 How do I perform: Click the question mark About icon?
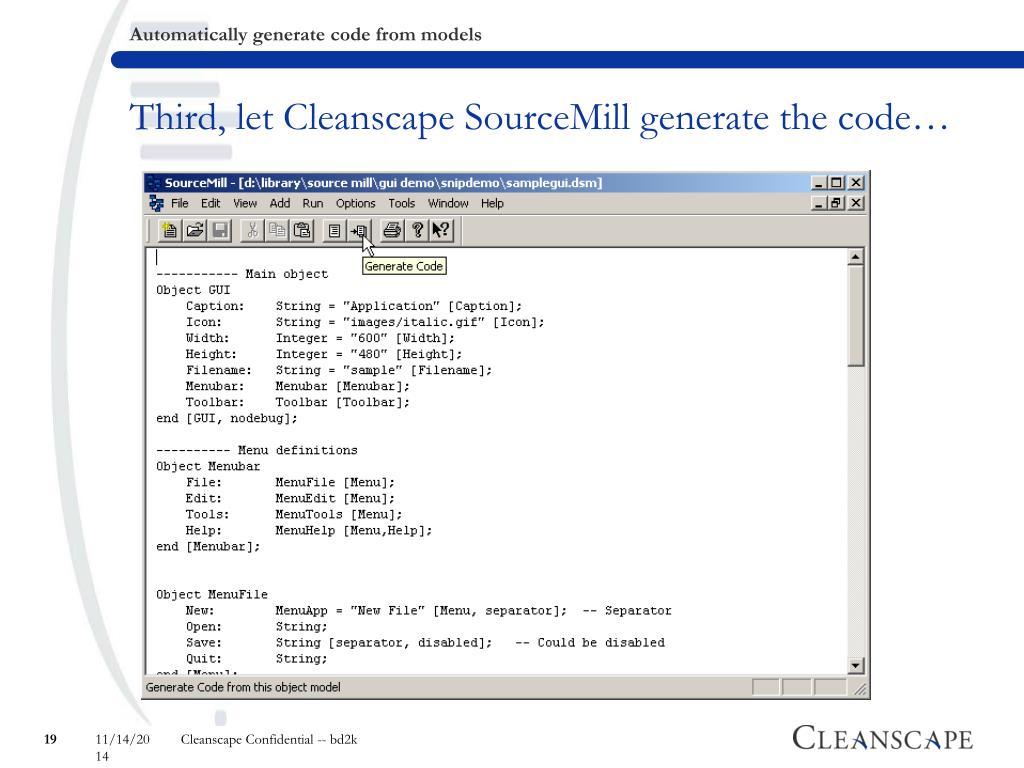pyautogui.click(x=417, y=230)
